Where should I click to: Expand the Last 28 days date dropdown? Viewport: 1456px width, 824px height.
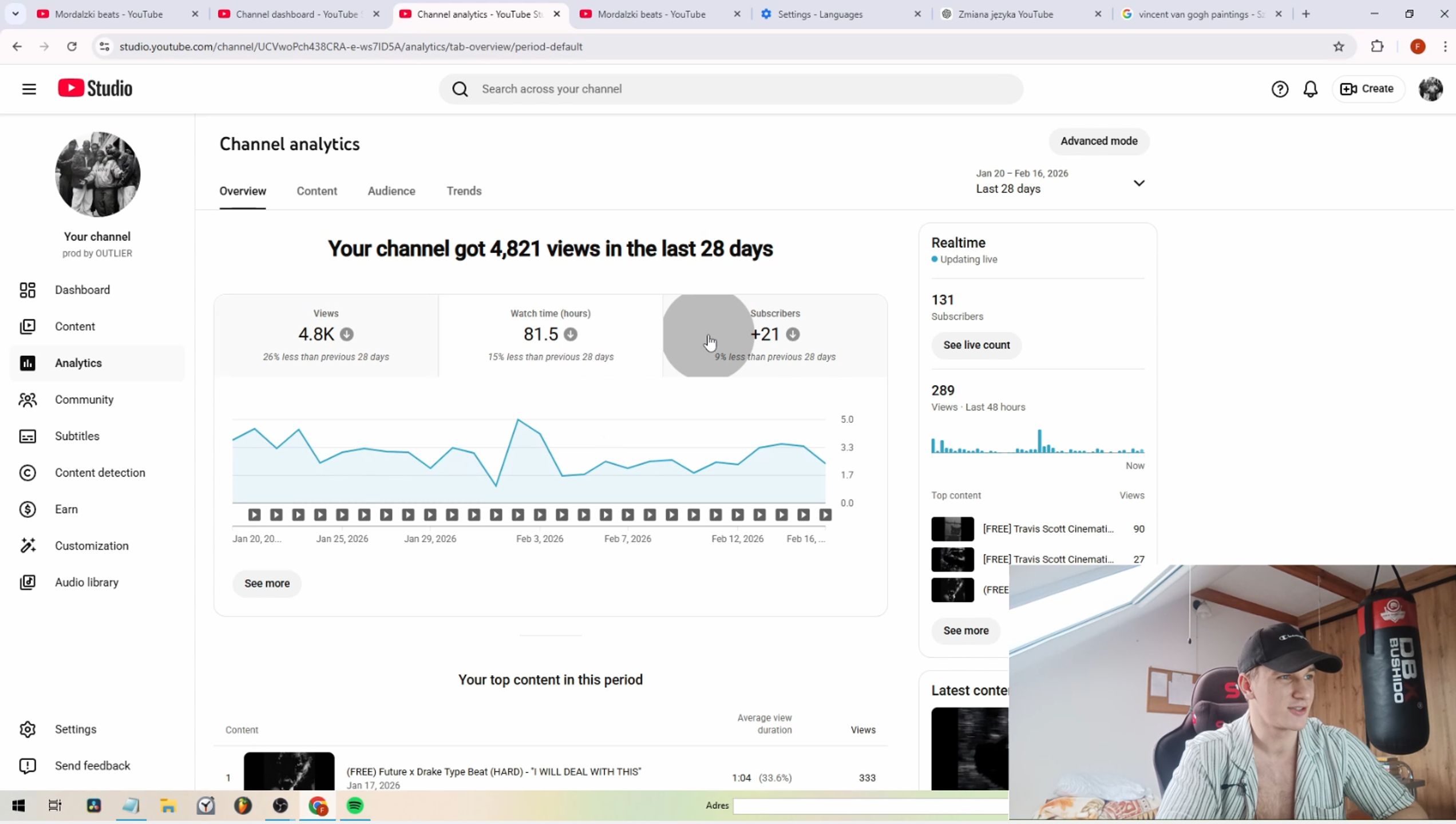point(1061,181)
